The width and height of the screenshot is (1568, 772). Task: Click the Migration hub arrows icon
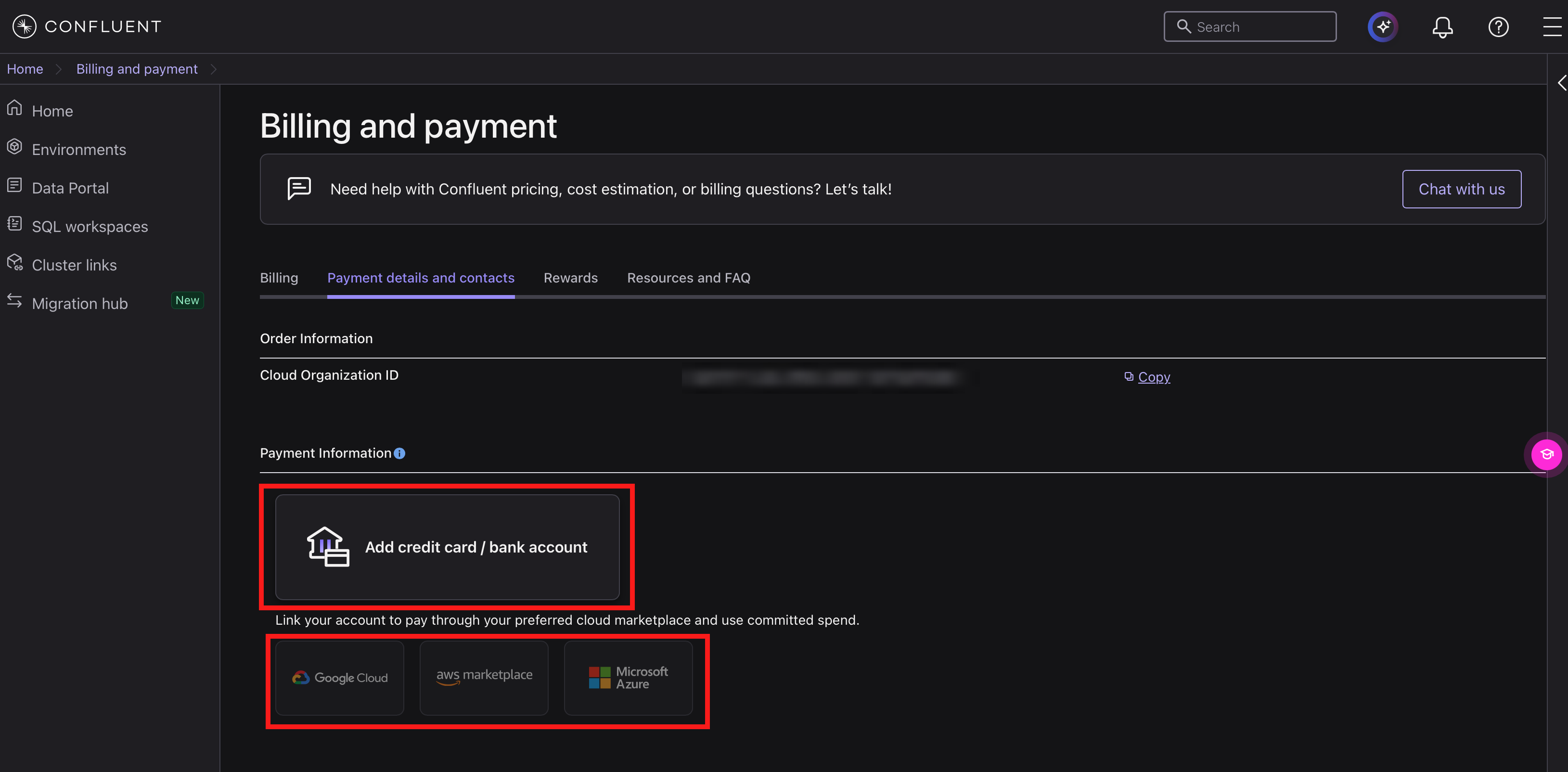[14, 301]
